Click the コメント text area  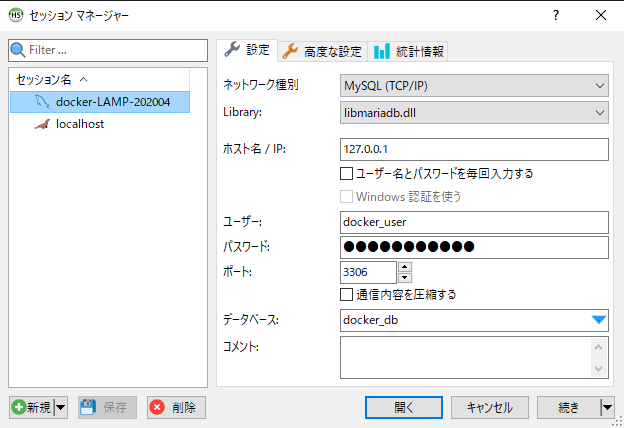point(466,358)
